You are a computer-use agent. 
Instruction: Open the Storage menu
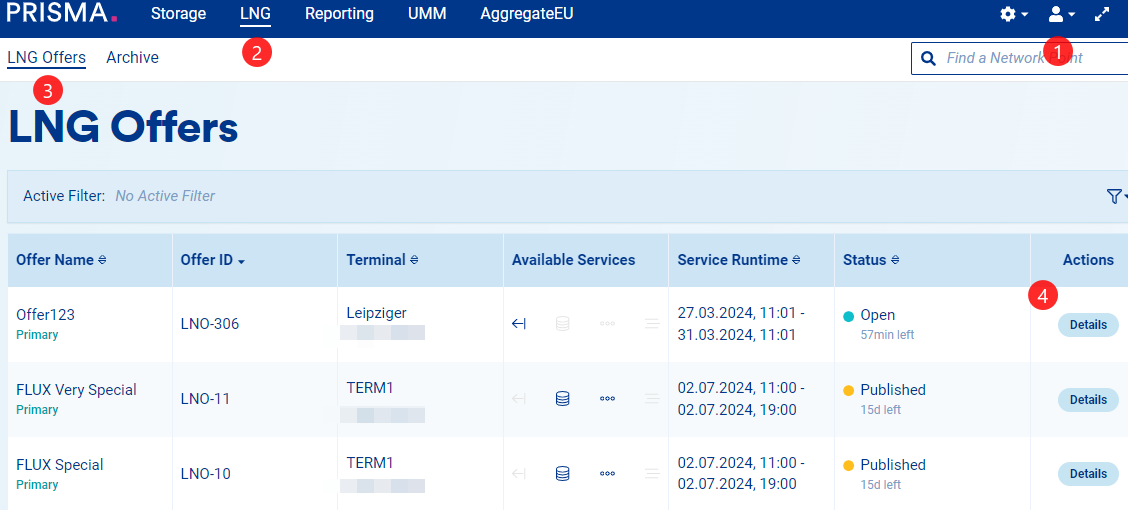[178, 14]
